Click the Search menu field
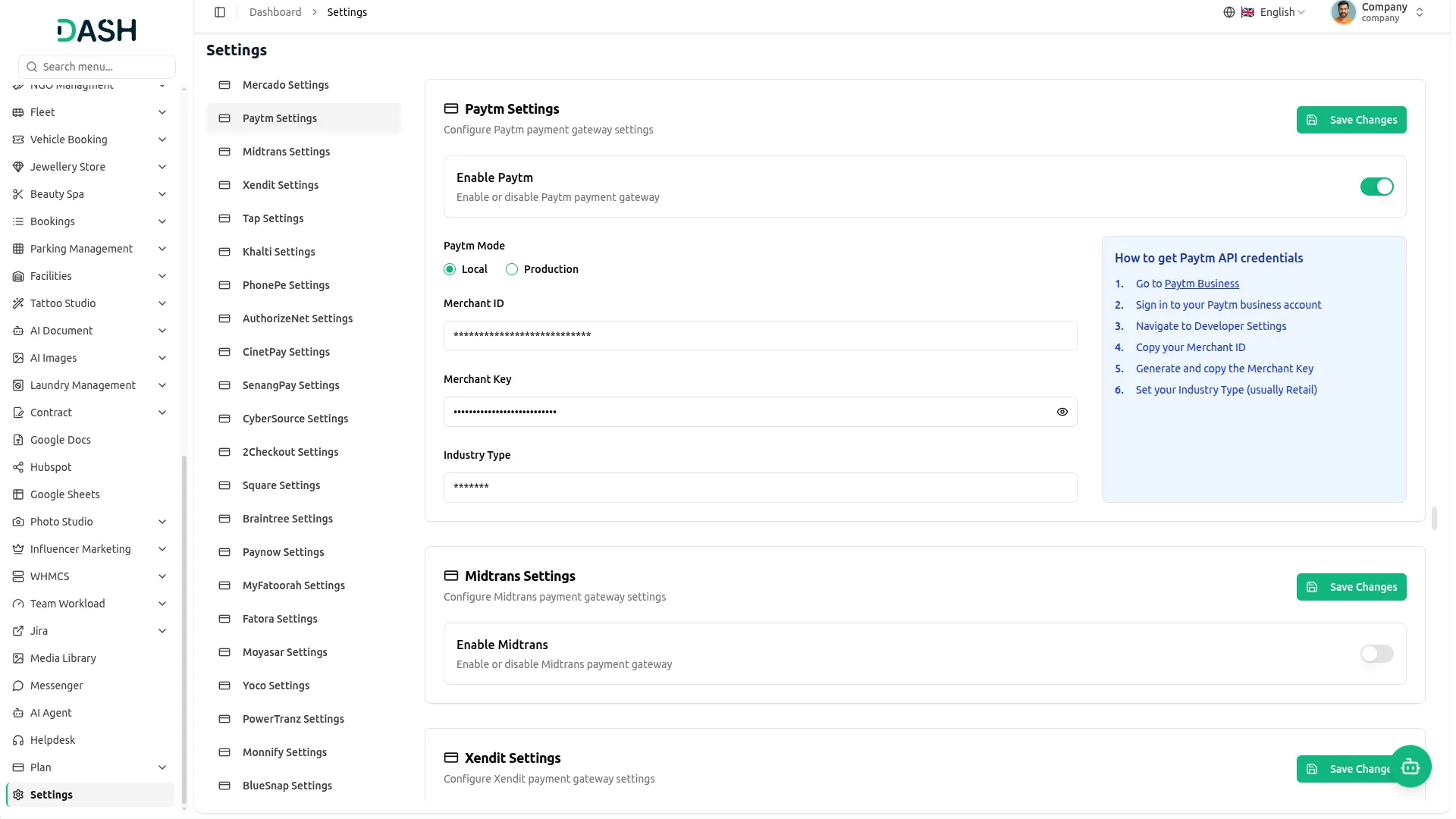This screenshot has height=819, width=1456. pyautogui.click(x=97, y=67)
